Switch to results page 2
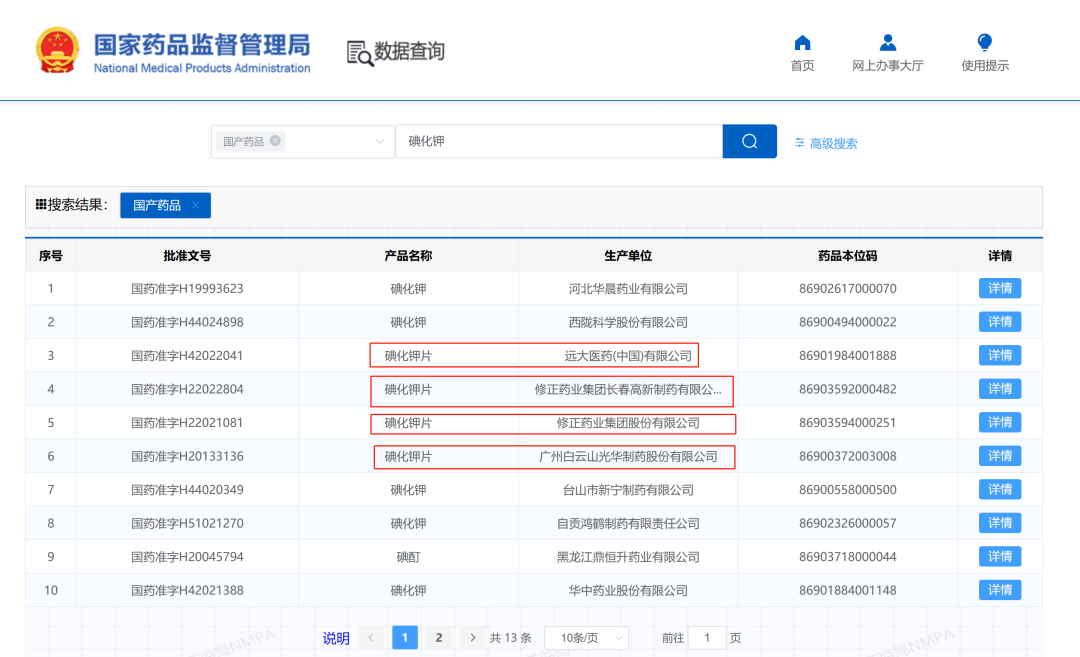 pos(438,637)
